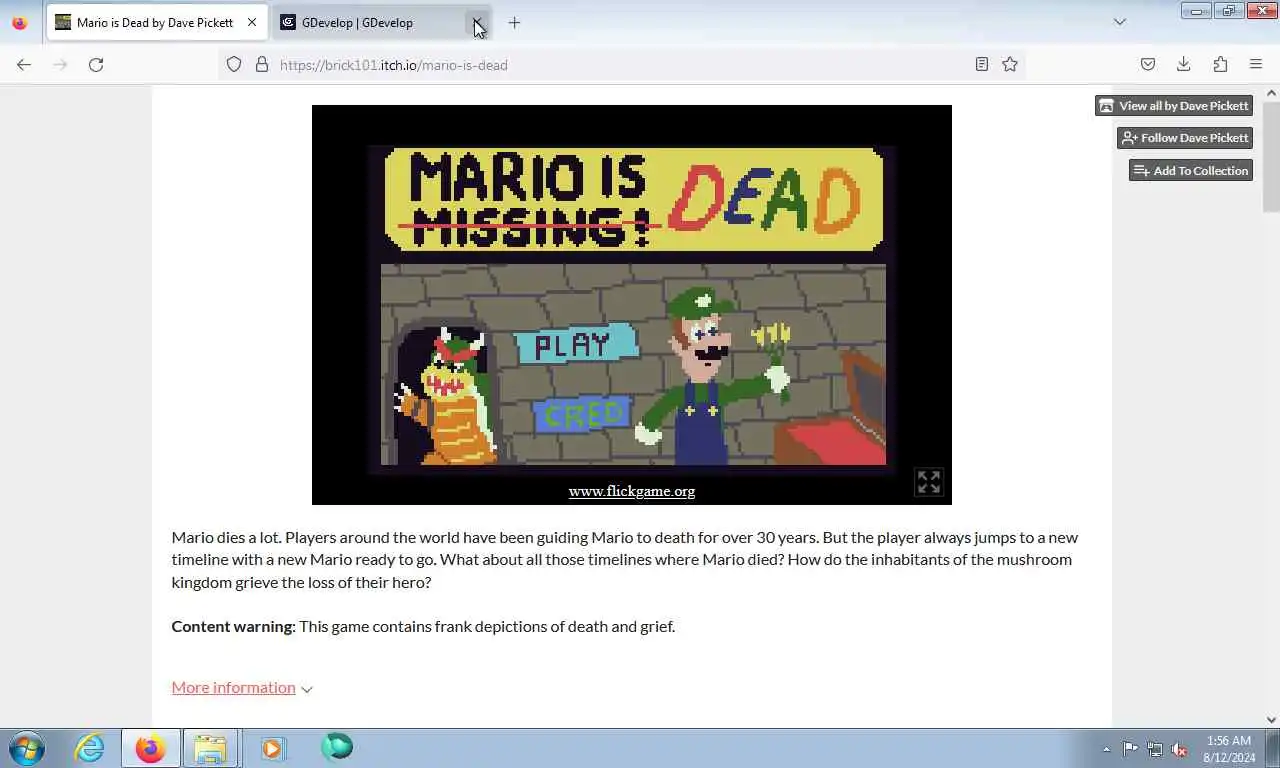Toggle reader view icon in address bar
Image resolution: width=1280 pixels, height=768 pixels.
[982, 65]
